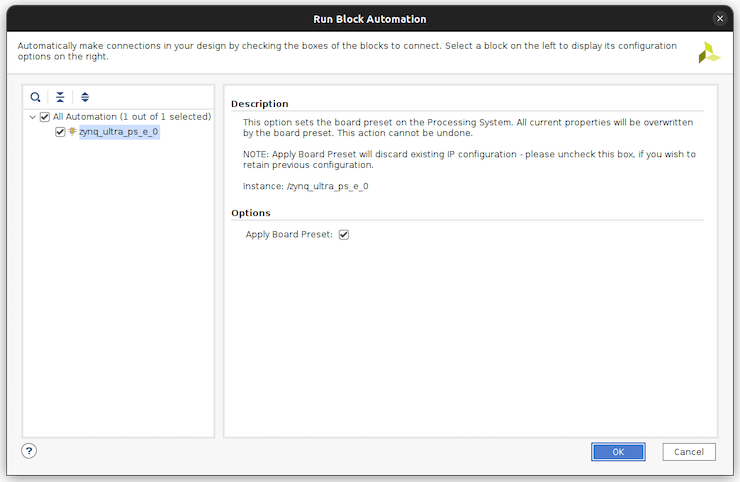Open help with the question mark icon
This screenshot has height=482, width=740.
29,451
